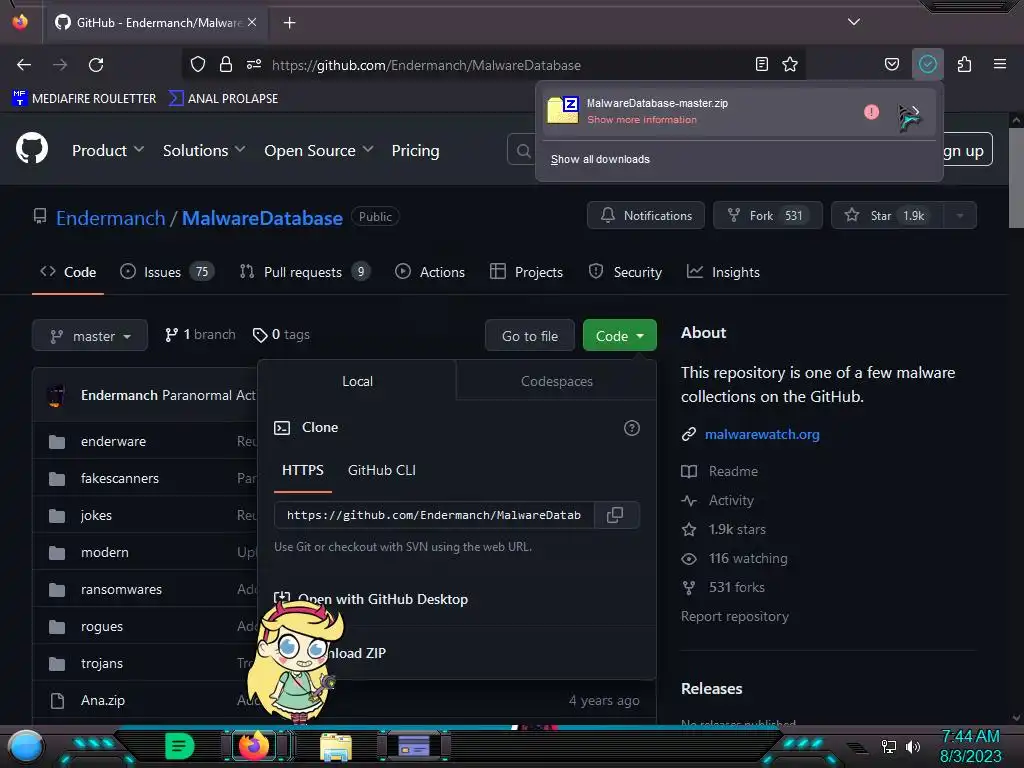Open the Start orb button
Image resolution: width=1024 pixels, height=768 pixels.
tap(26, 747)
